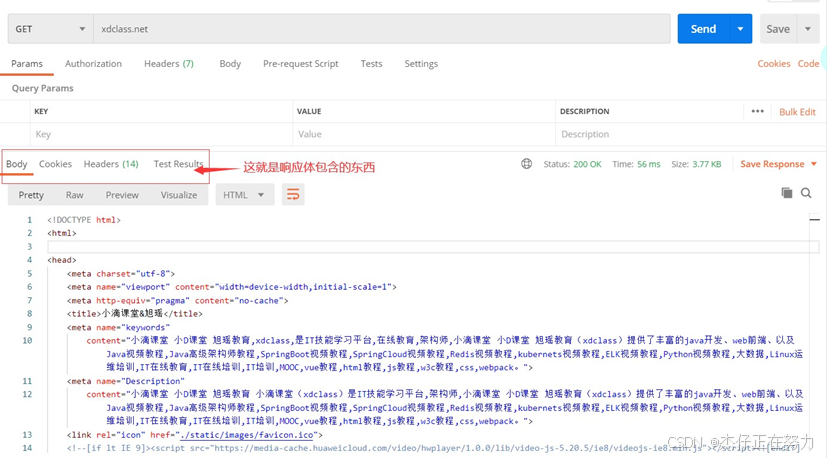The image size is (827, 458).
Task: Click the DESCRIPTION column header
Action: coord(584,111)
